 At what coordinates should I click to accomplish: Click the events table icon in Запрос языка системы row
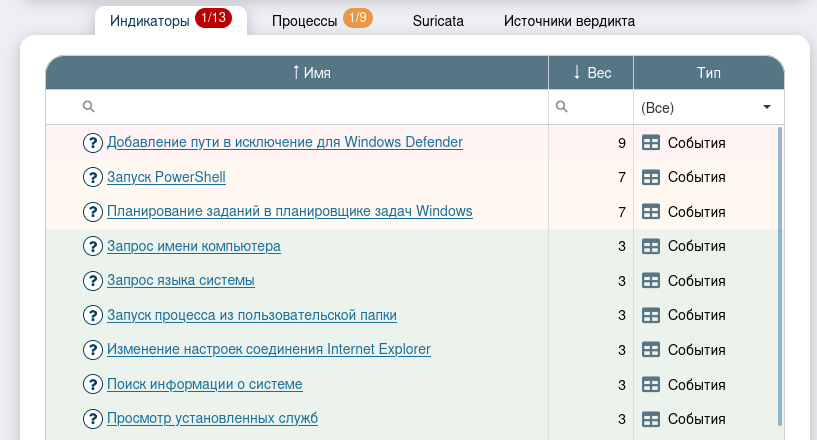pos(651,281)
